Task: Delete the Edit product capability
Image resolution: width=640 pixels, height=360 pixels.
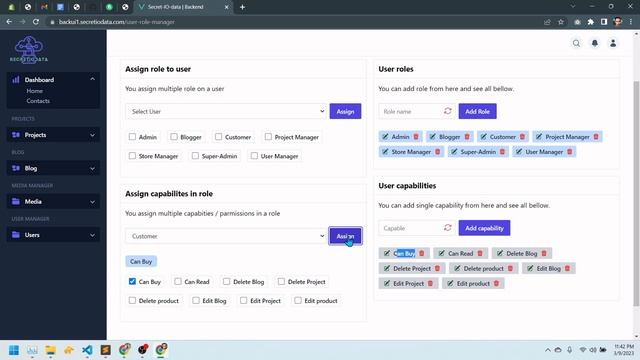Action: tap(496, 284)
